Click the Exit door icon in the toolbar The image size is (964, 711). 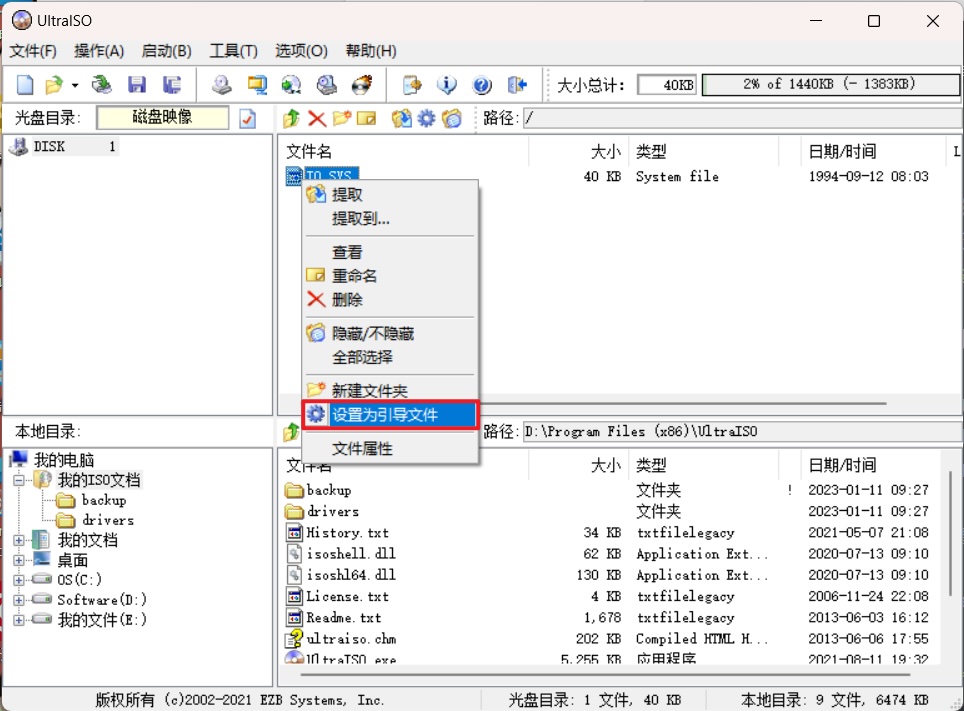[517, 84]
